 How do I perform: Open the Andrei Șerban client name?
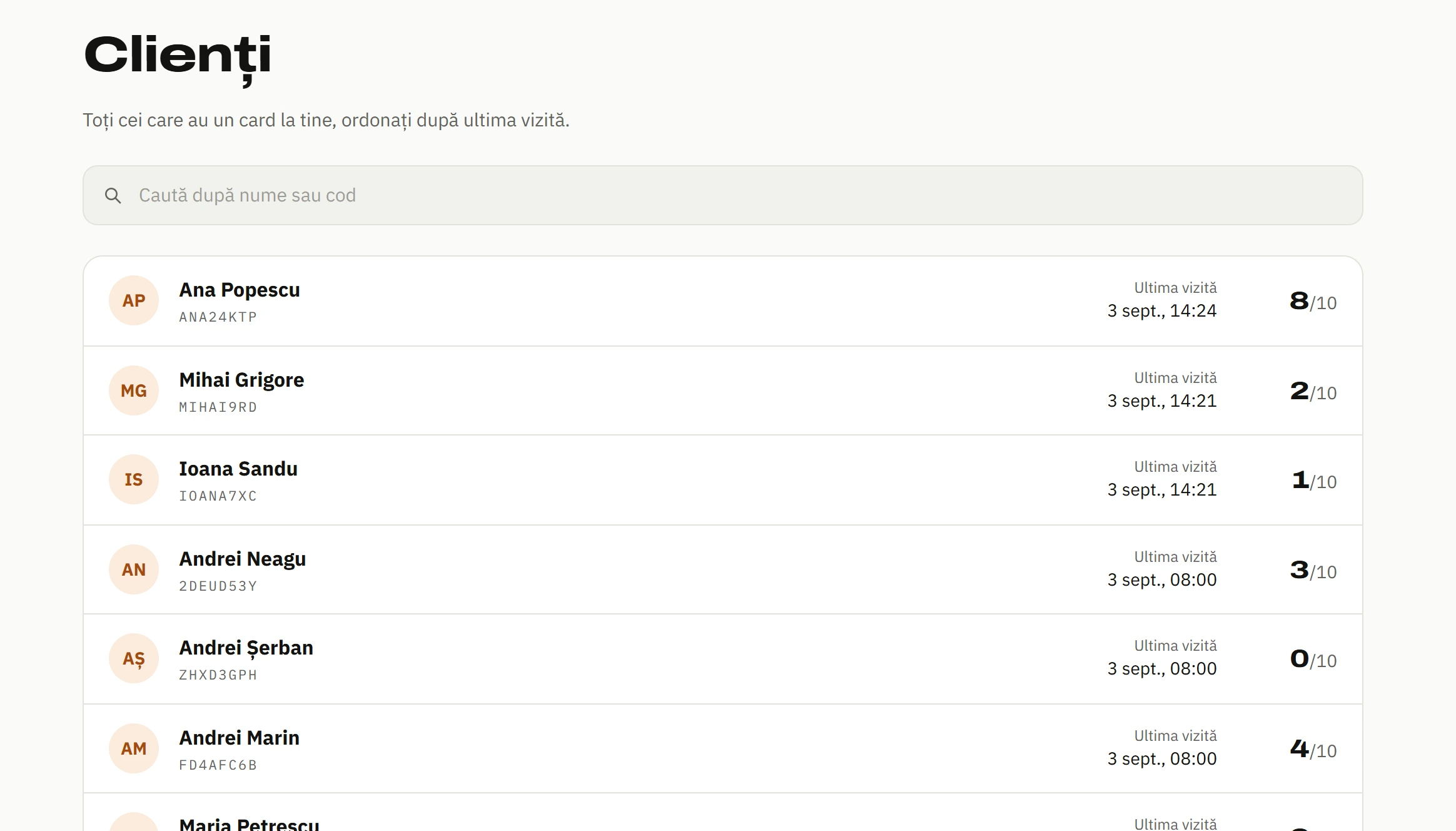coord(246,648)
